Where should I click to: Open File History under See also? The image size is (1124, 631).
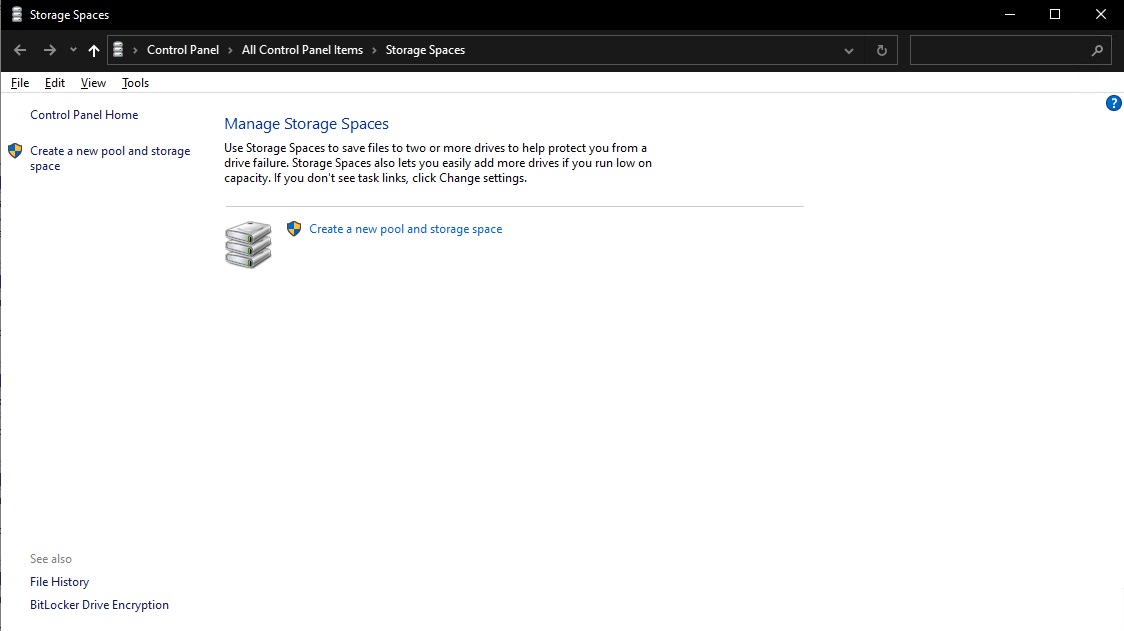(59, 582)
